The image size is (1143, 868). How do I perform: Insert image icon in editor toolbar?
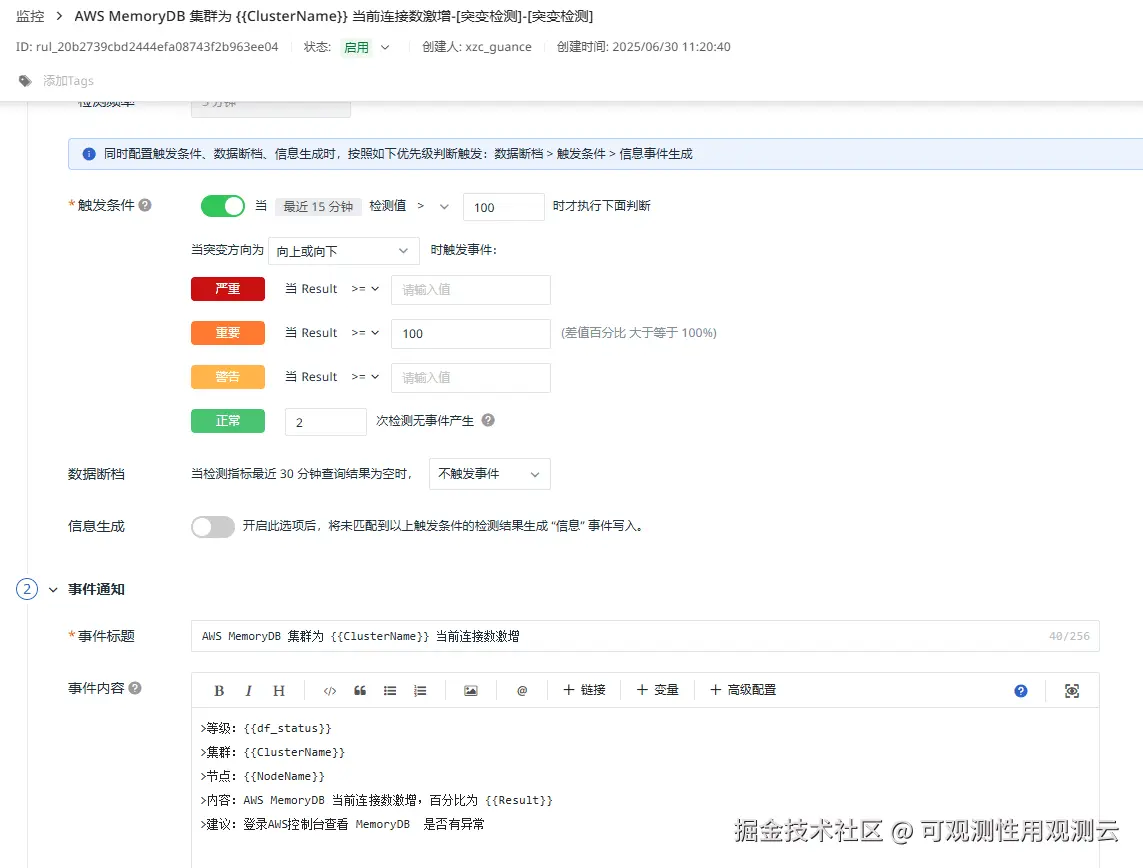coord(471,691)
